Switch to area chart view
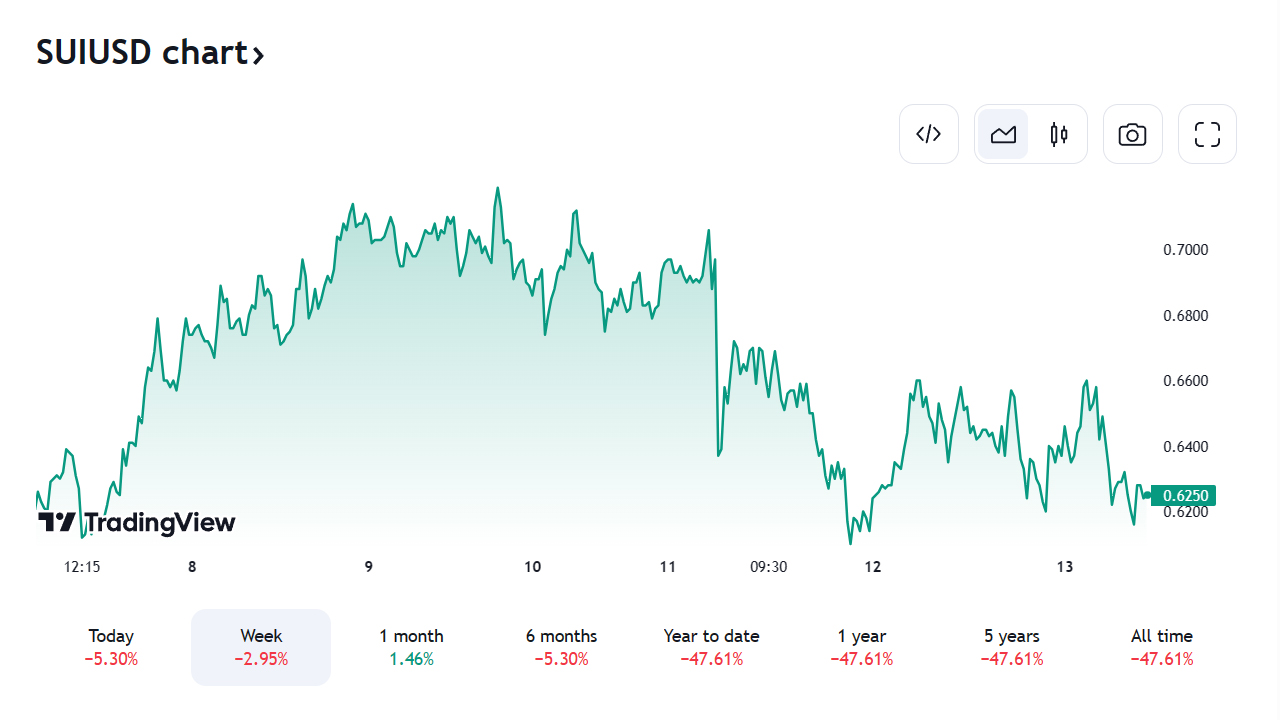The width and height of the screenshot is (1280, 720). (1003, 134)
